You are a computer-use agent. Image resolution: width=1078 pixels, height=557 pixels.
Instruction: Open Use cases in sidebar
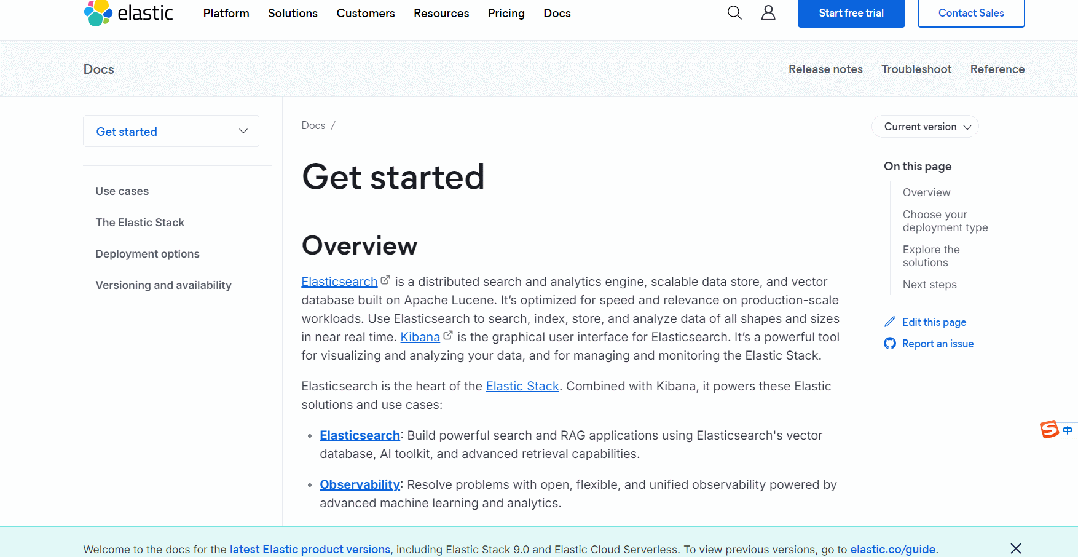[122, 191]
